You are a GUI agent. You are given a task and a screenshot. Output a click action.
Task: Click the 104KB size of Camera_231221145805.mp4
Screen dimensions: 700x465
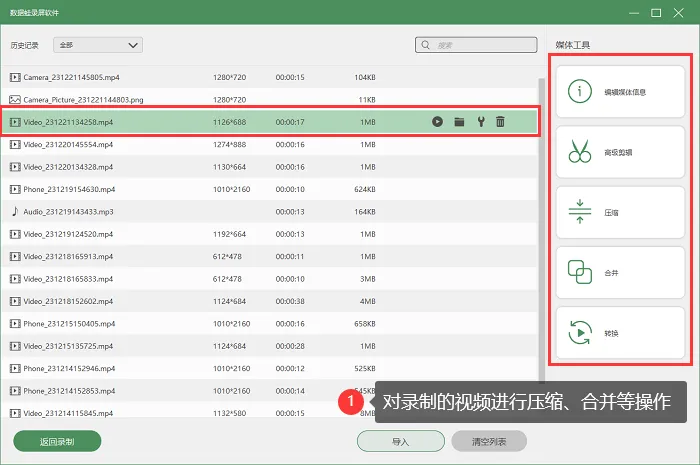[x=365, y=77]
